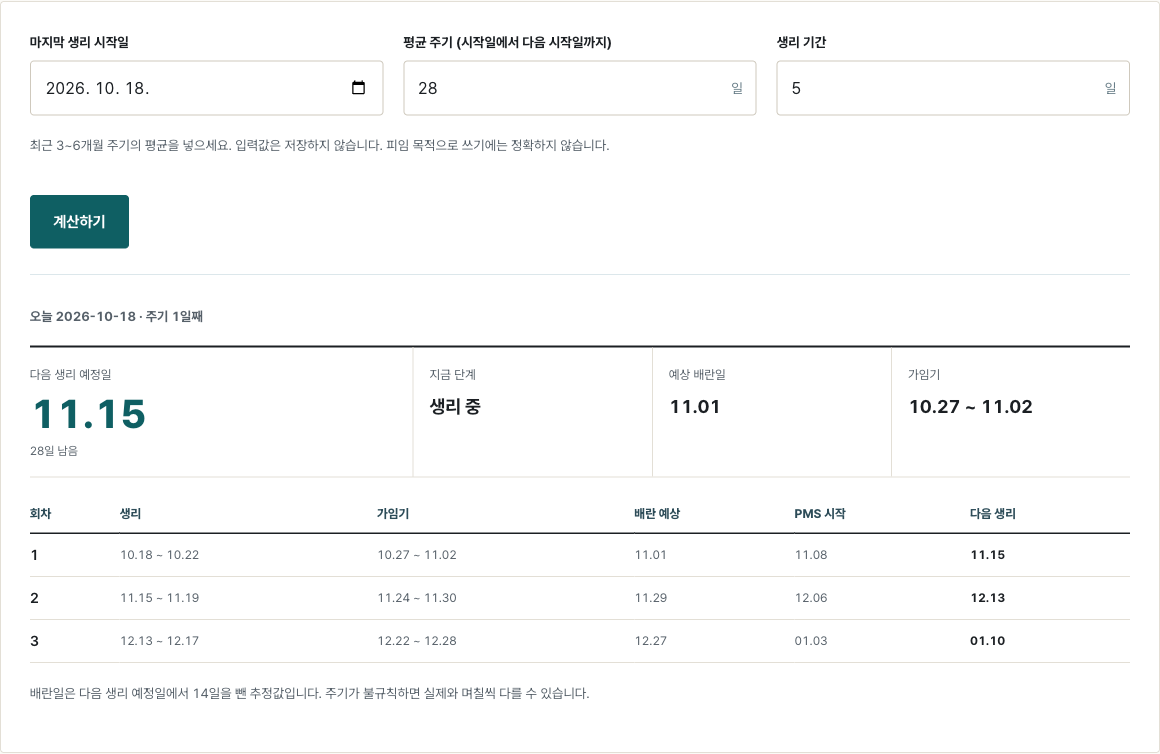
Task: Click the 생리 column header
Action: coord(130,514)
